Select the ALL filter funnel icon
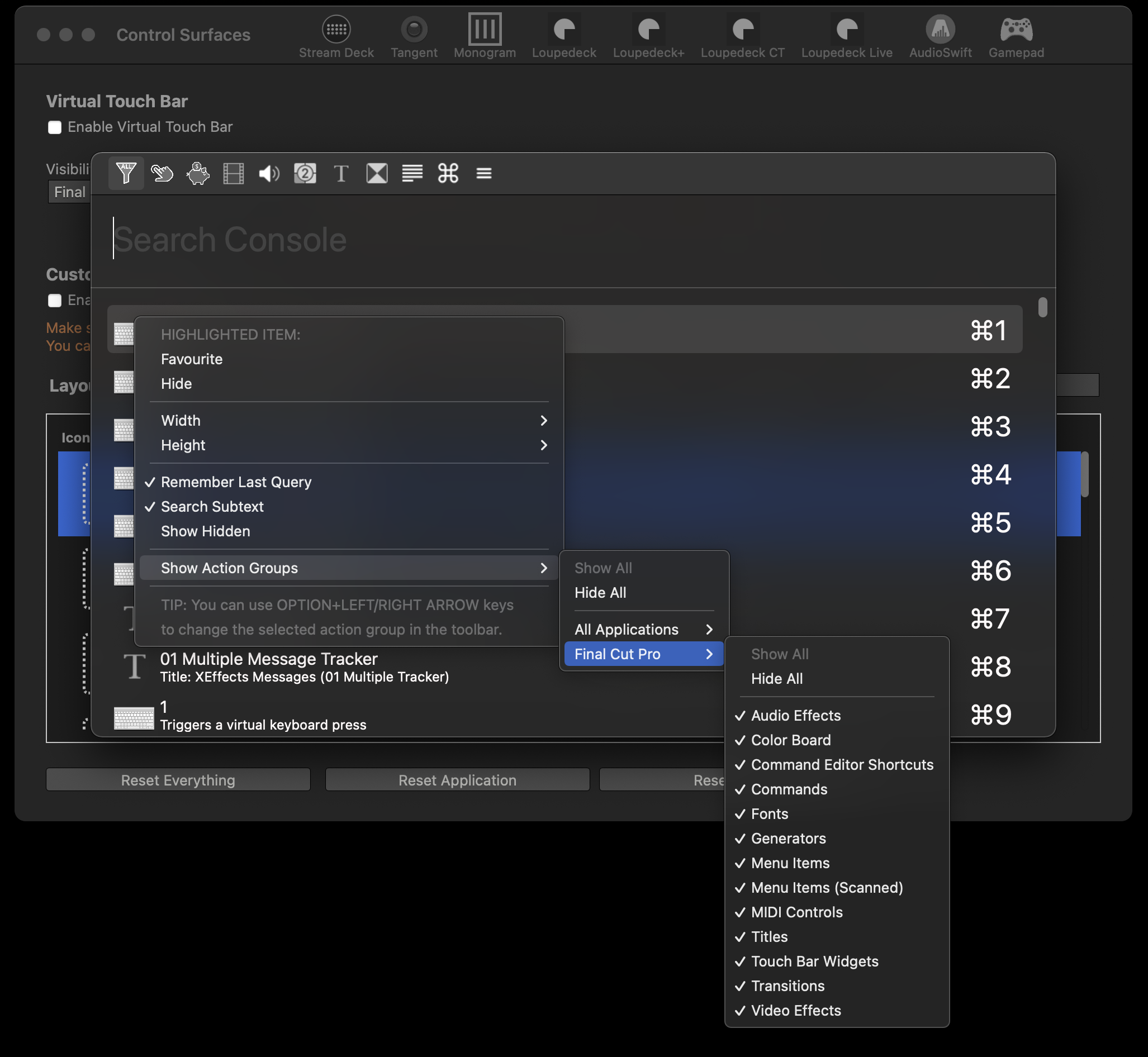Screen dimensions: 1148x1057 (x=126, y=173)
